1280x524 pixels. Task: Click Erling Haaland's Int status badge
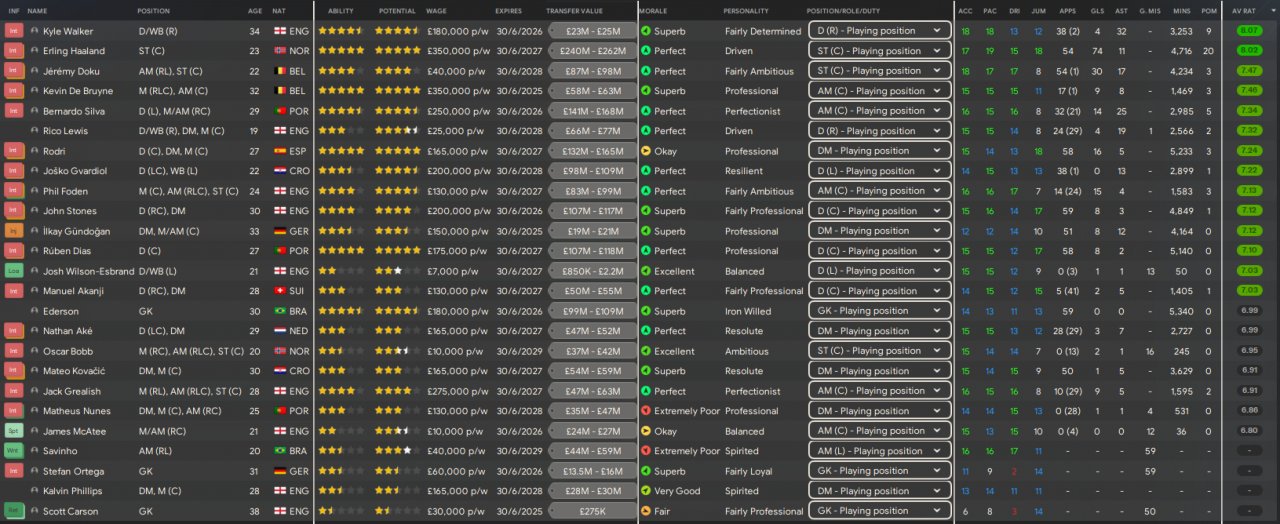[13, 51]
